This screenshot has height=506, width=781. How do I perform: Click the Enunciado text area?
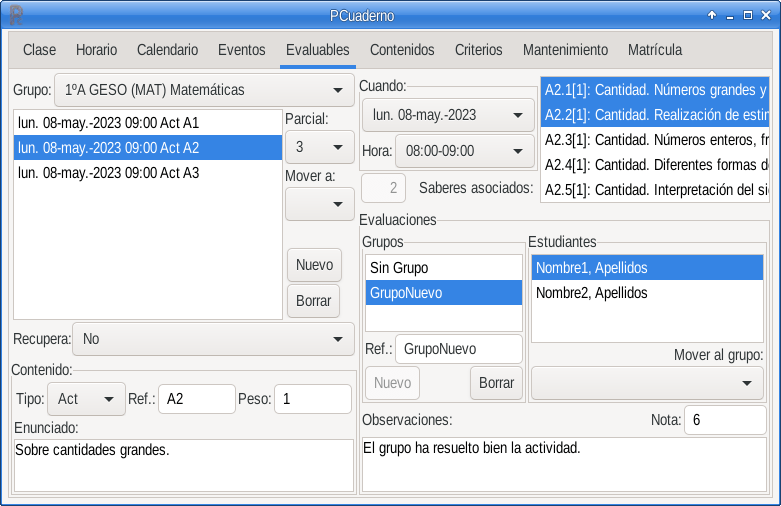tap(184, 466)
